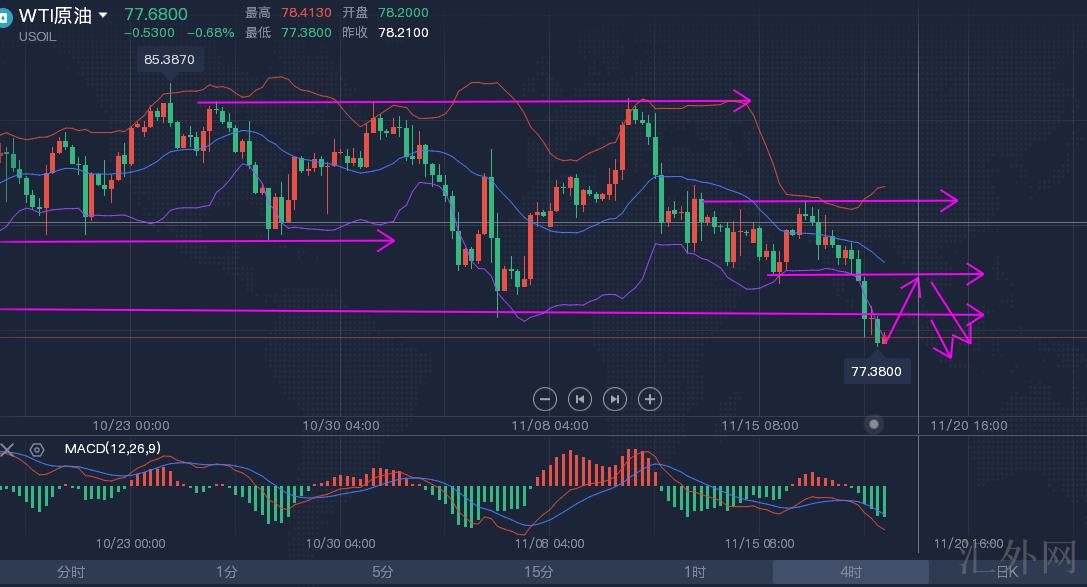Click the WTI crude oil symbol icon
Image resolution: width=1087 pixels, height=587 pixels.
pyautogui.click(x=5, y=17)
